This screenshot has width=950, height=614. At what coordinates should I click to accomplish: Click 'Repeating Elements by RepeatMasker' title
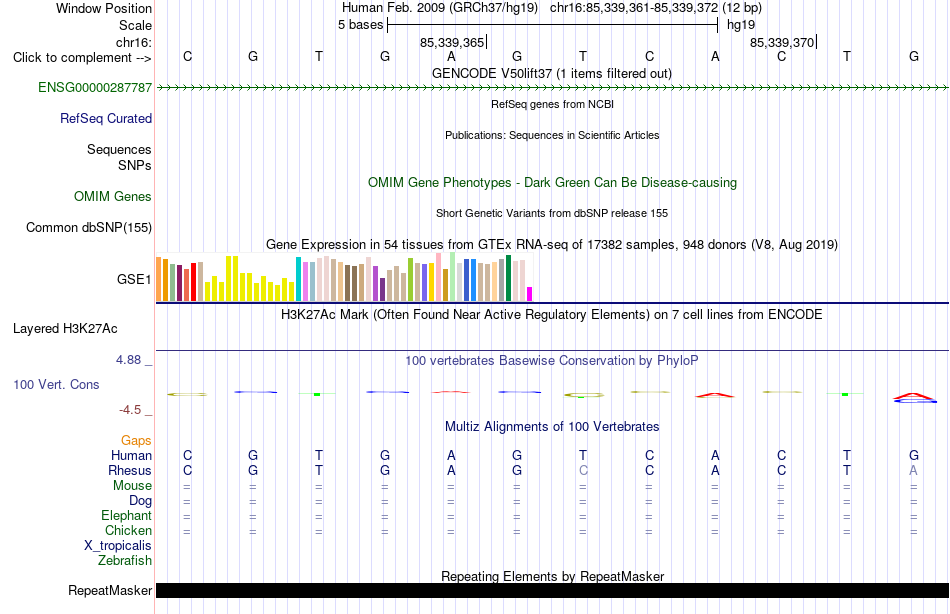point(553,576)
